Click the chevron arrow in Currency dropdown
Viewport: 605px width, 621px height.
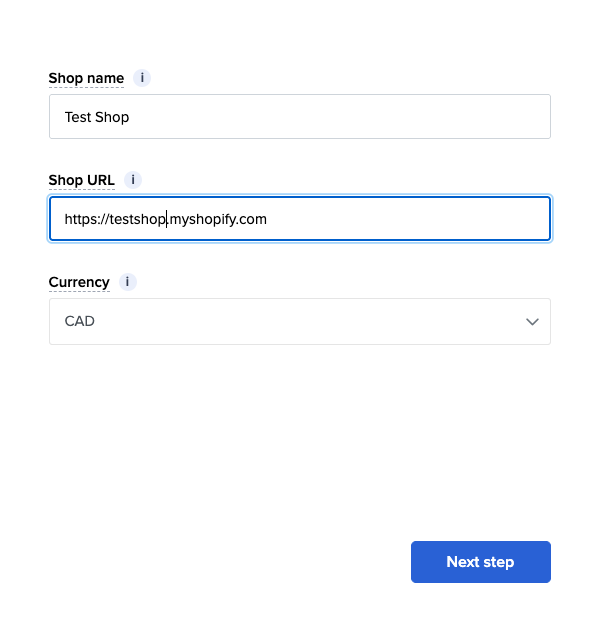tap(532, 322)
